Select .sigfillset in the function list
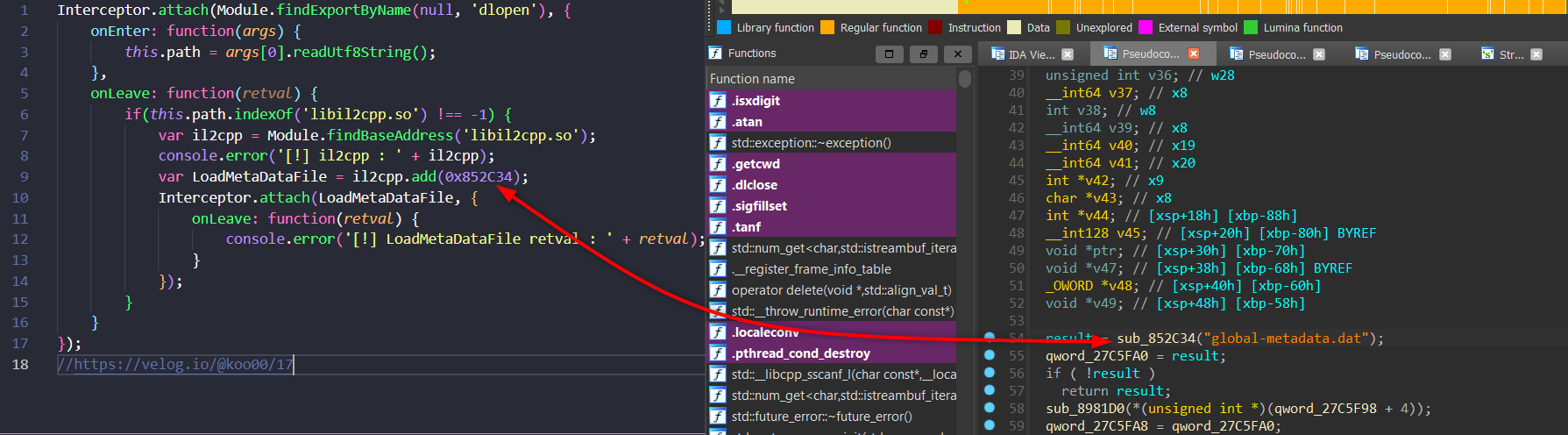 pos(833,205)
